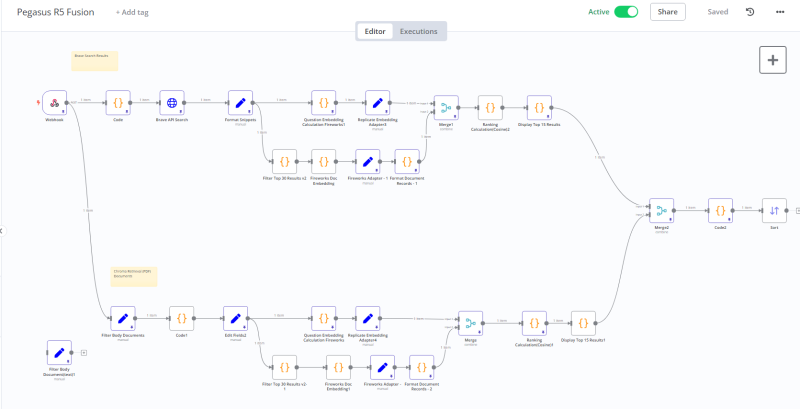Select the Sort node icon
Viewport: 800px width, 409px height.
[774, 211]
